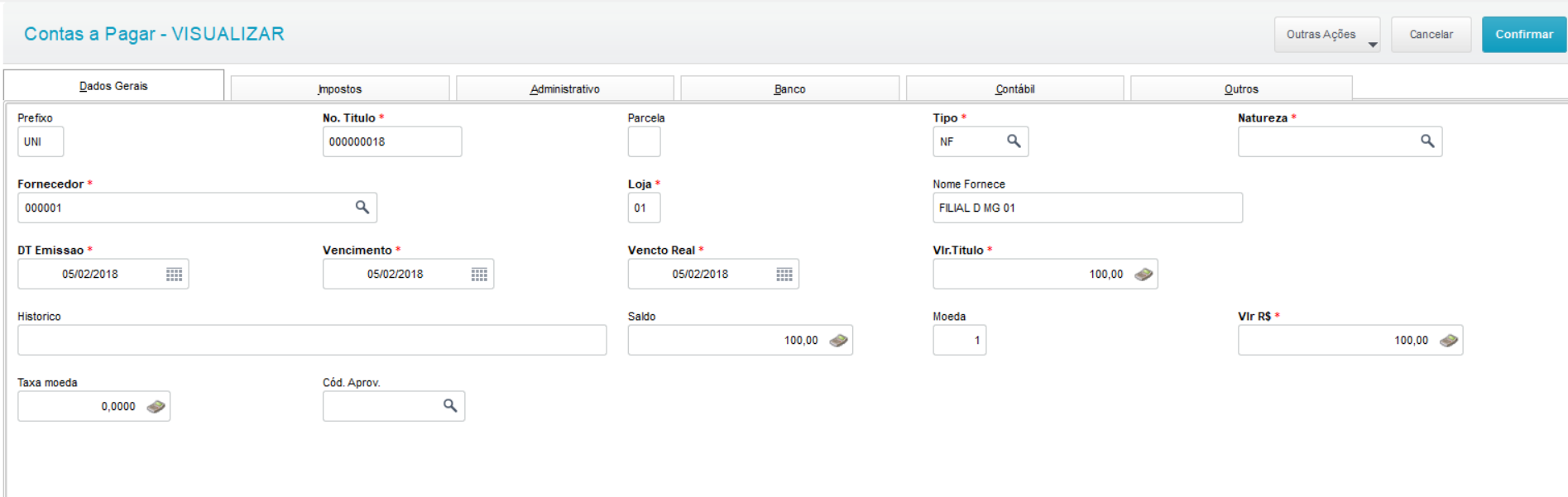Select the Banco tab
This screenshot has height=497, width=1568.
pos(789,88)
